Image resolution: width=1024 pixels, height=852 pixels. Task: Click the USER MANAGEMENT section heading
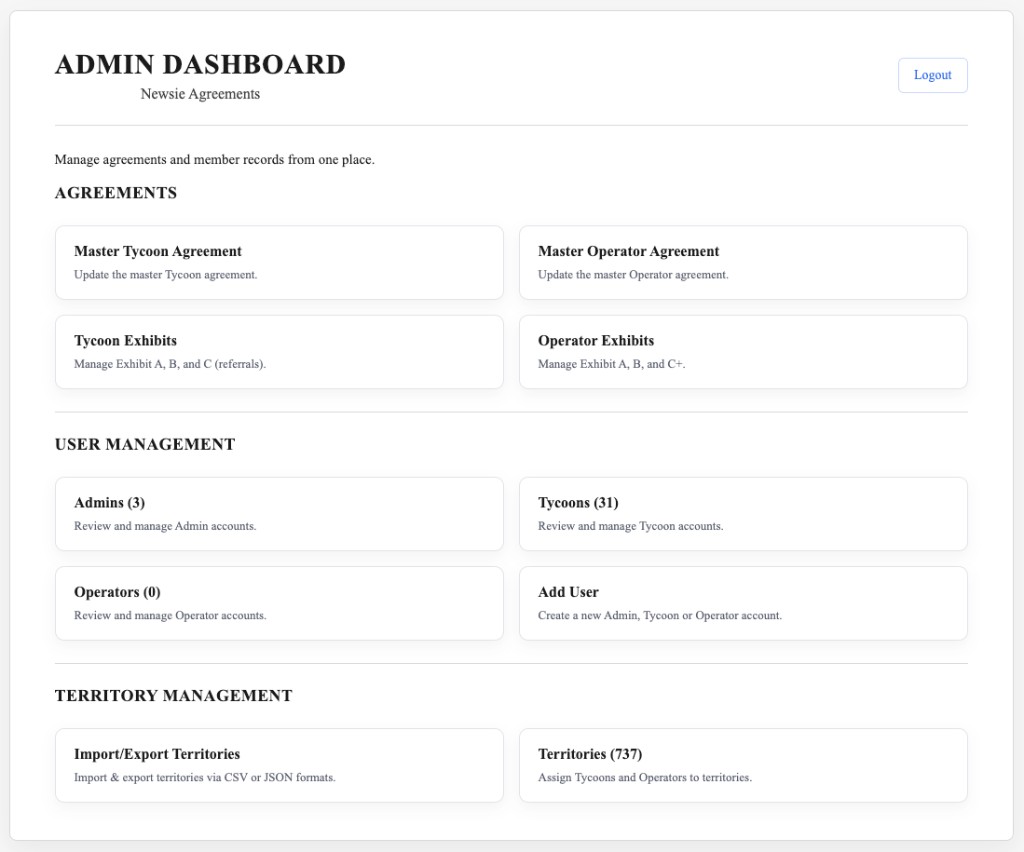point(145,444)
